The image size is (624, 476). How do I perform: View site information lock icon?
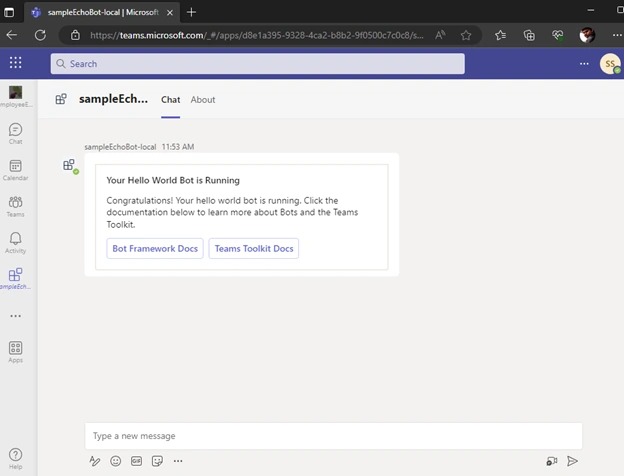(75, 35)
